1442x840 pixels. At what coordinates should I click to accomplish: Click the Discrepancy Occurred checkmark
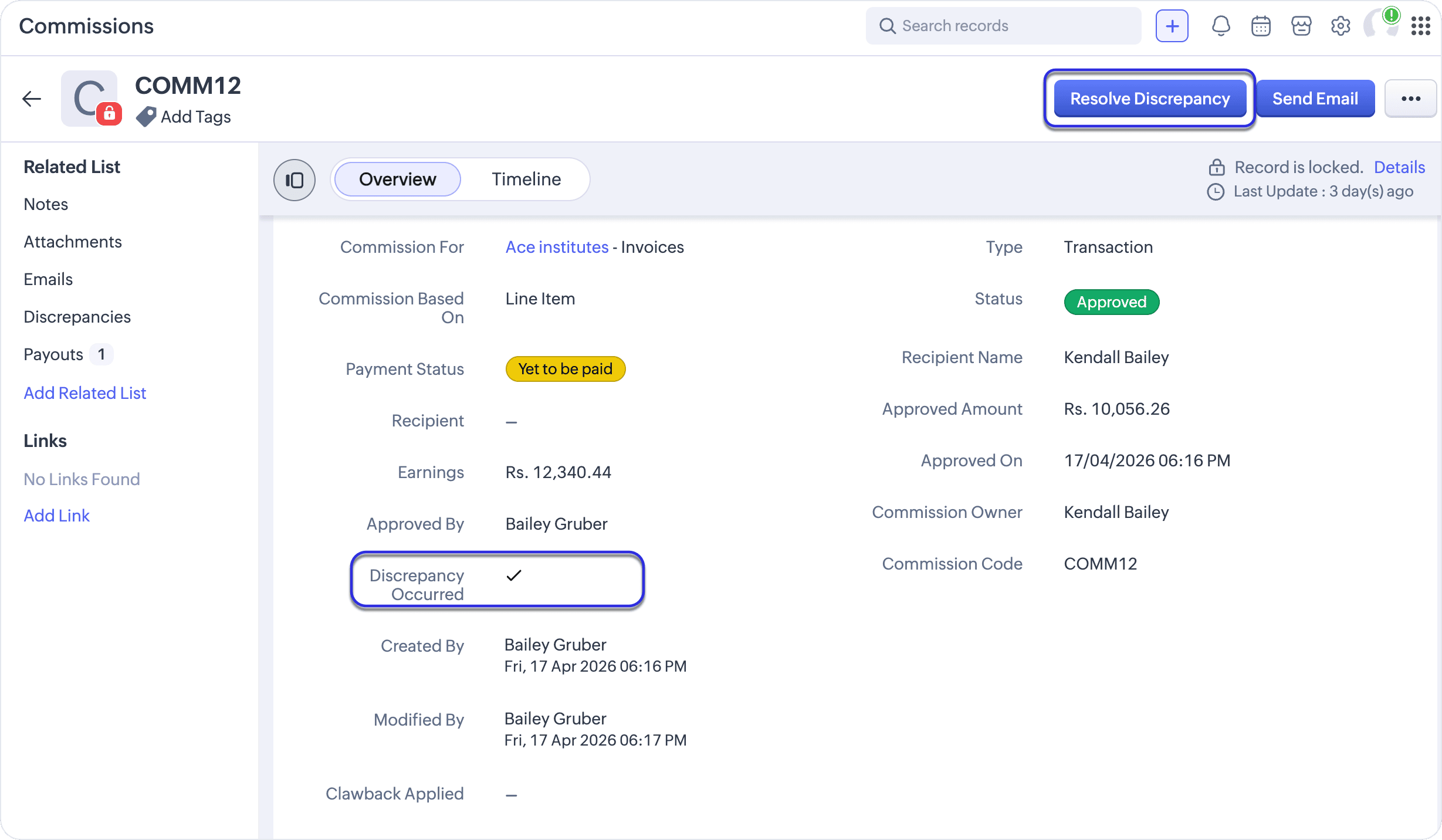514,575
